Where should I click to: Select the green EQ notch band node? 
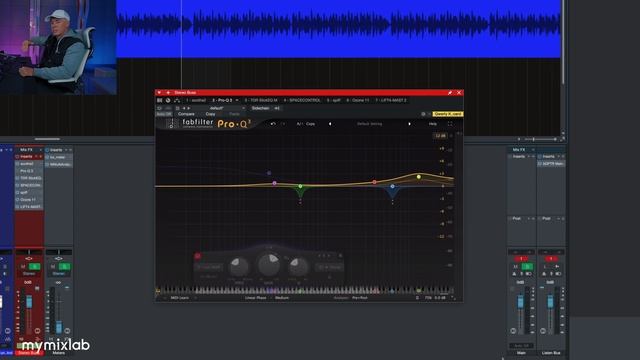click(300, 186)
